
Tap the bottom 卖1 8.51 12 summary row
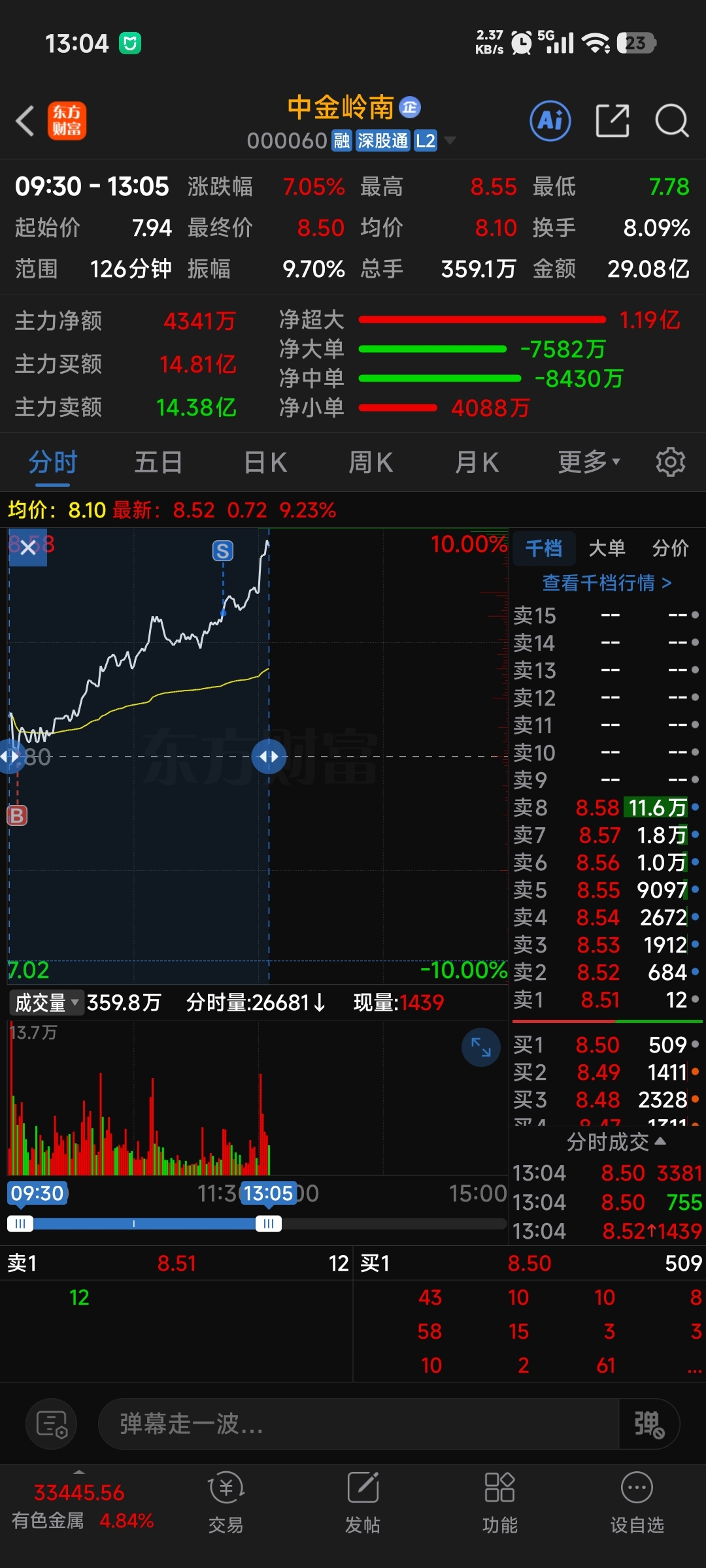coord(176,1263)
